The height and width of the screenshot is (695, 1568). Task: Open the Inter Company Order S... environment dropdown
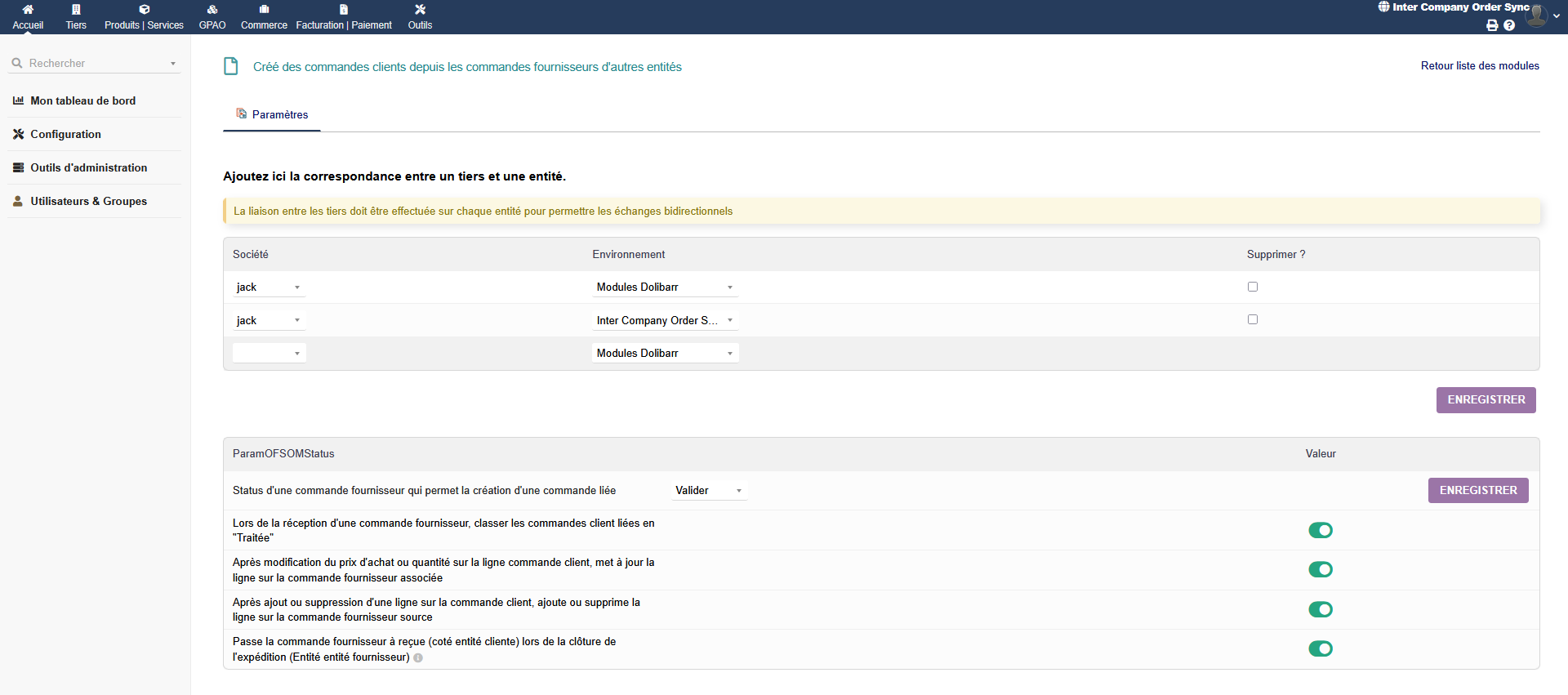664,321
